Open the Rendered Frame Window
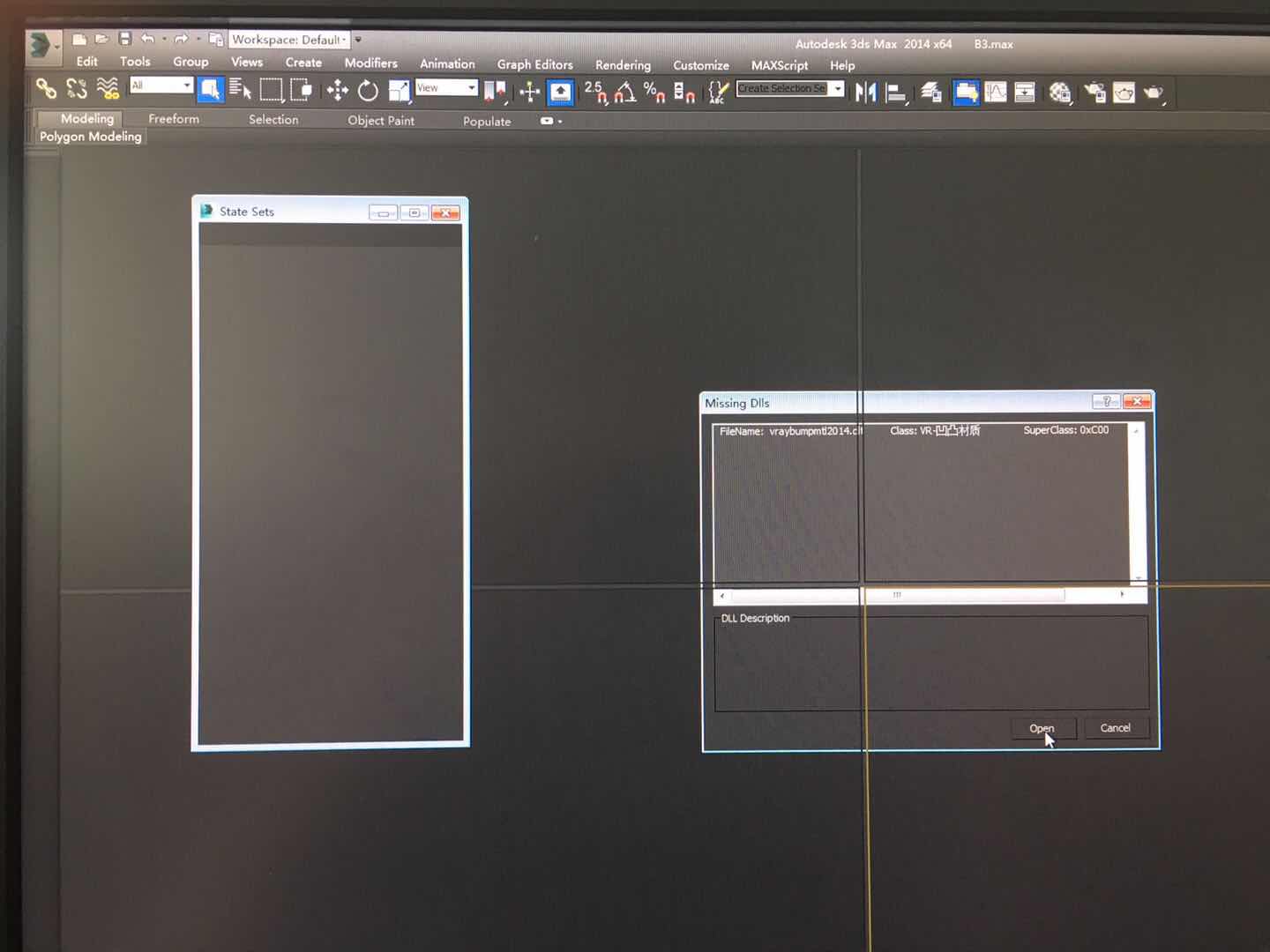Viewport: 1270px width, 952px height. tap(1124, 93)
